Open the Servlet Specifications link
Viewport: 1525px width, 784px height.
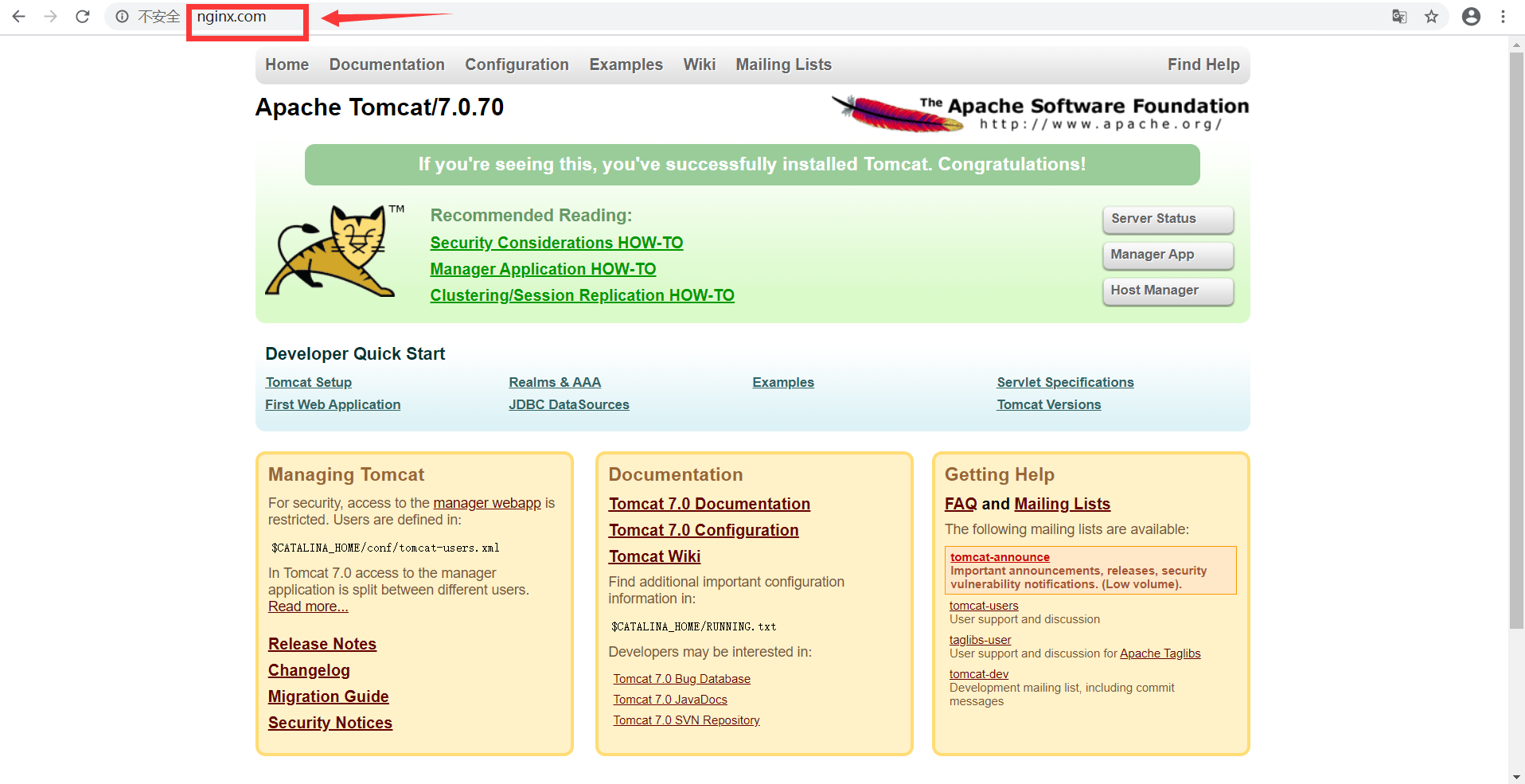pos(1065,382)
